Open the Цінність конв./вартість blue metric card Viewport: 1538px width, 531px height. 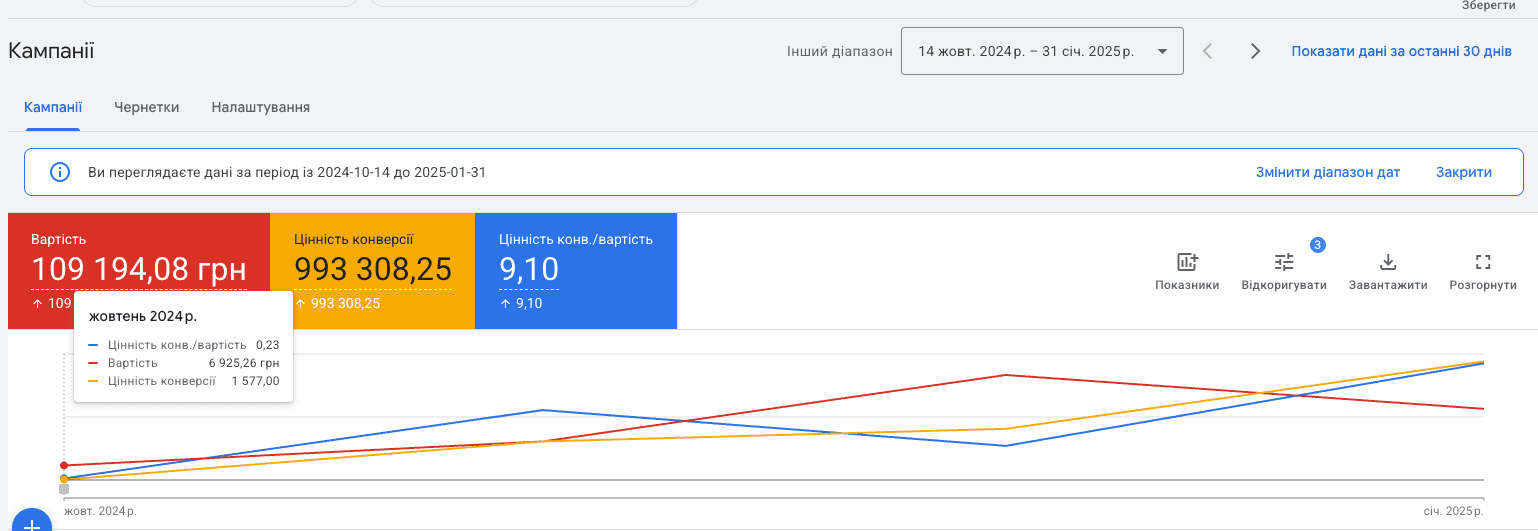pyautogui.click(x=576, y=270)
